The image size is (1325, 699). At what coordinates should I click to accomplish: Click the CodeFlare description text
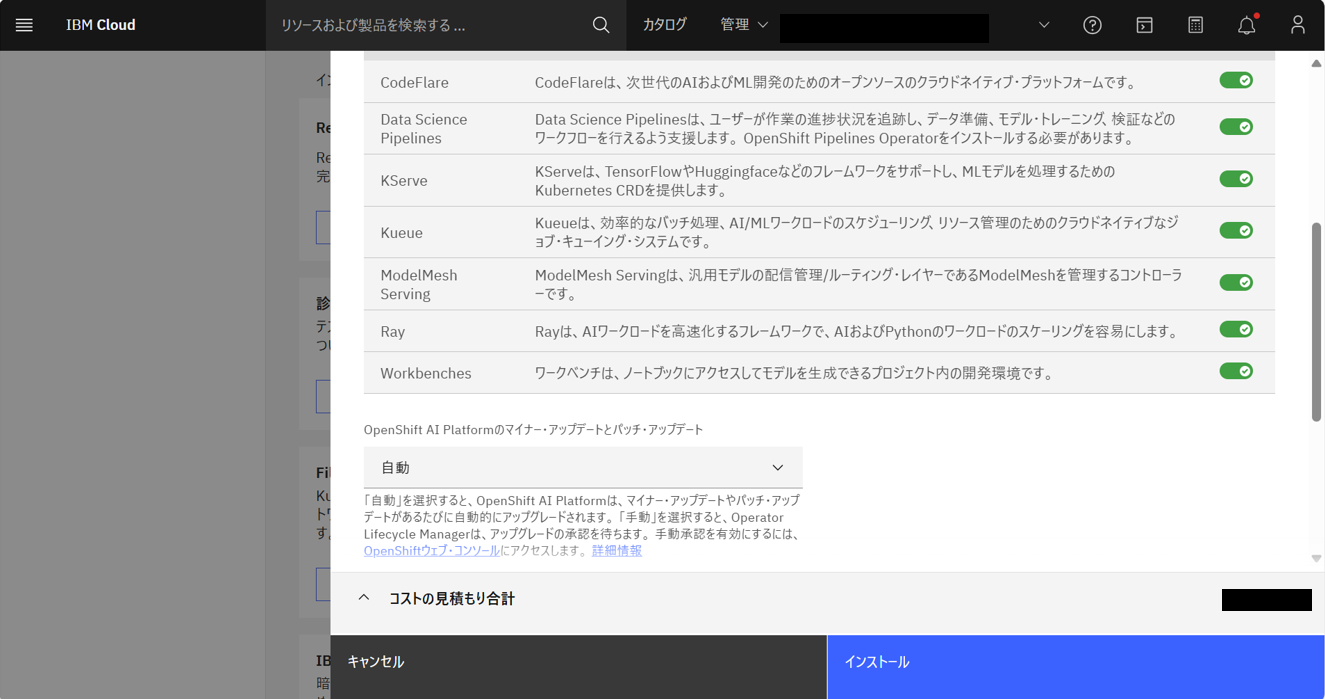click(835, 82)
